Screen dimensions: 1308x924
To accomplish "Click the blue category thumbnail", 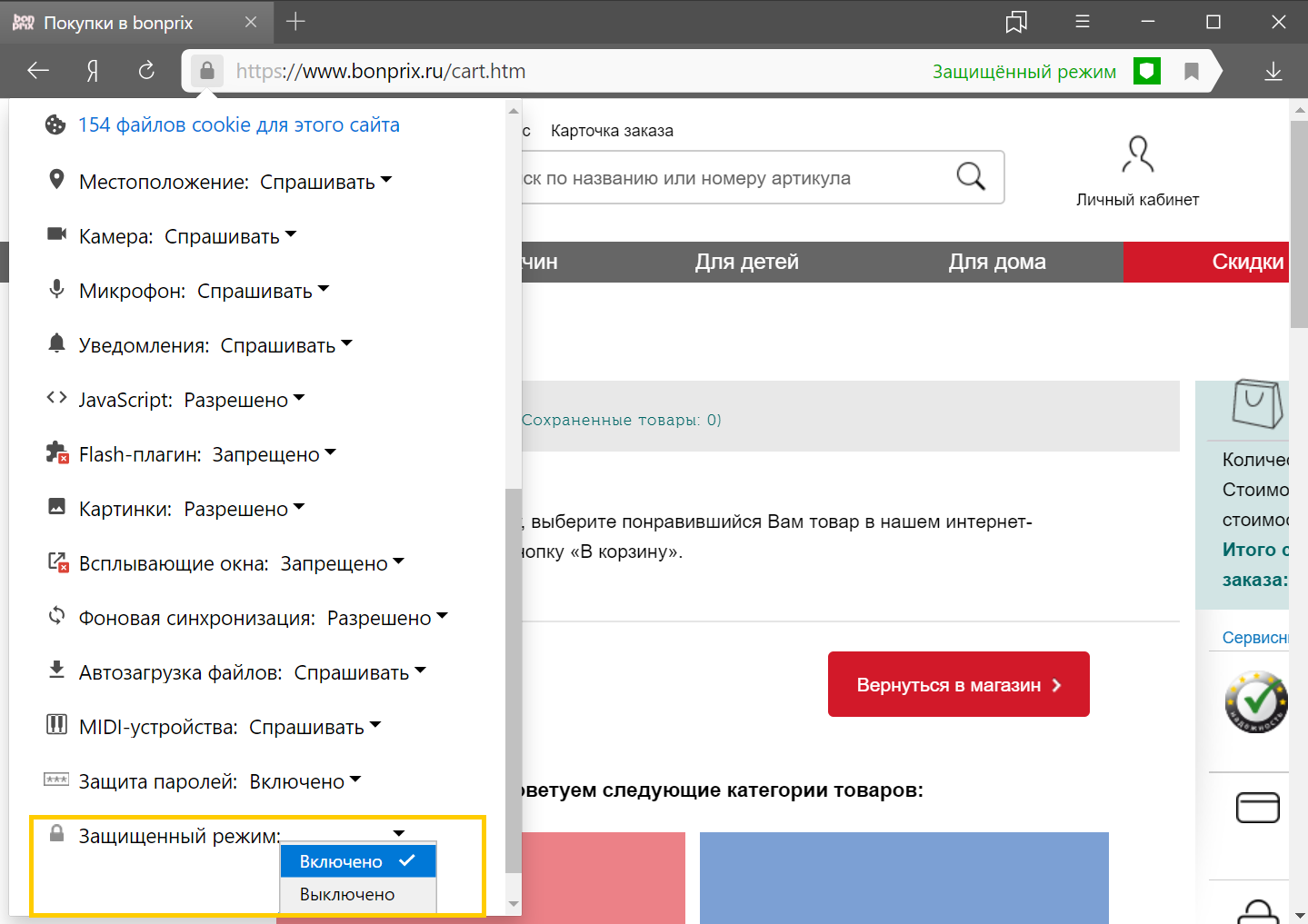I will (x=904, y=878).
